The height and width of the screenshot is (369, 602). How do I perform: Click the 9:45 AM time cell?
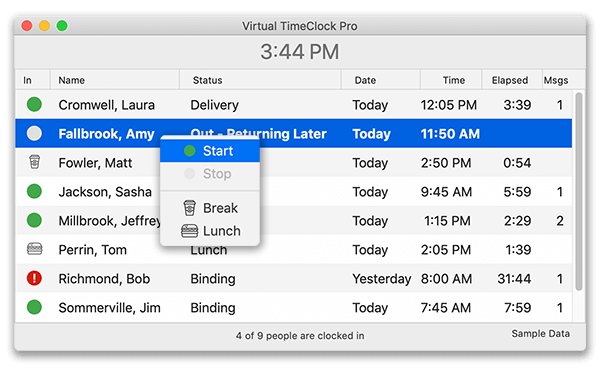pos(446,192)
